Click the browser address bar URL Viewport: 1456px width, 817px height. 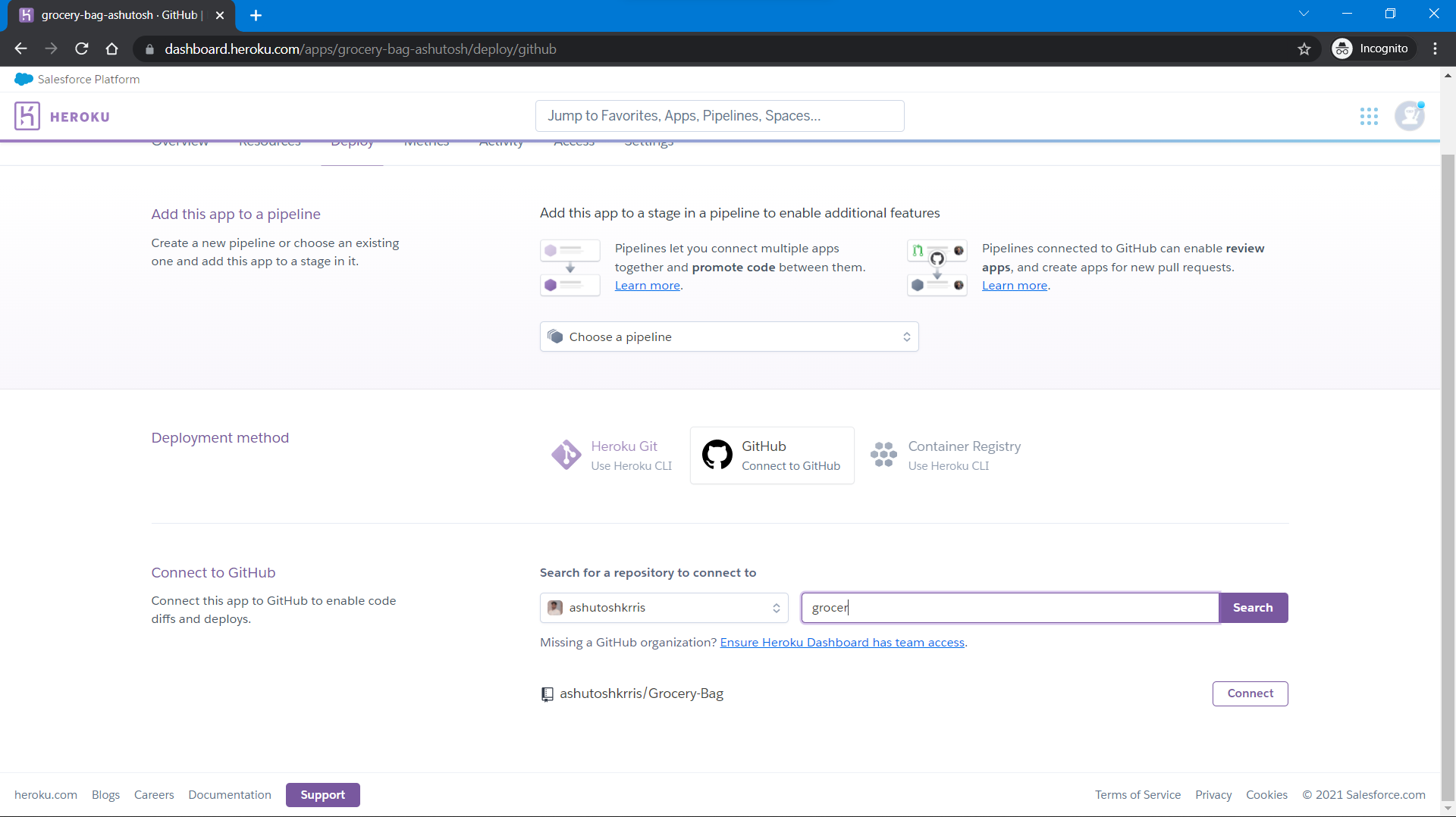(360, 49)
